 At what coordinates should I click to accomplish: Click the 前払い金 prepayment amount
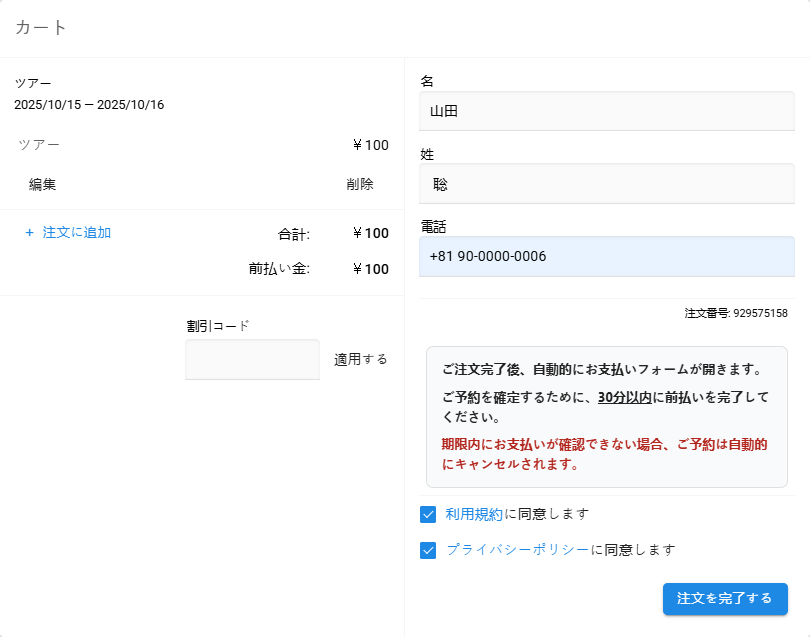tap(371, 269)
